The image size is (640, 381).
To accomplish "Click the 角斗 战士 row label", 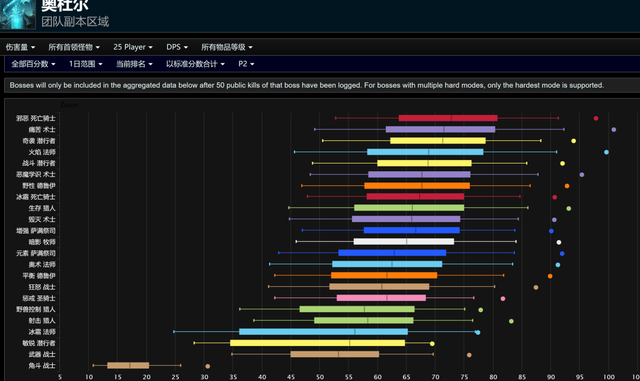I will (42, 365).
